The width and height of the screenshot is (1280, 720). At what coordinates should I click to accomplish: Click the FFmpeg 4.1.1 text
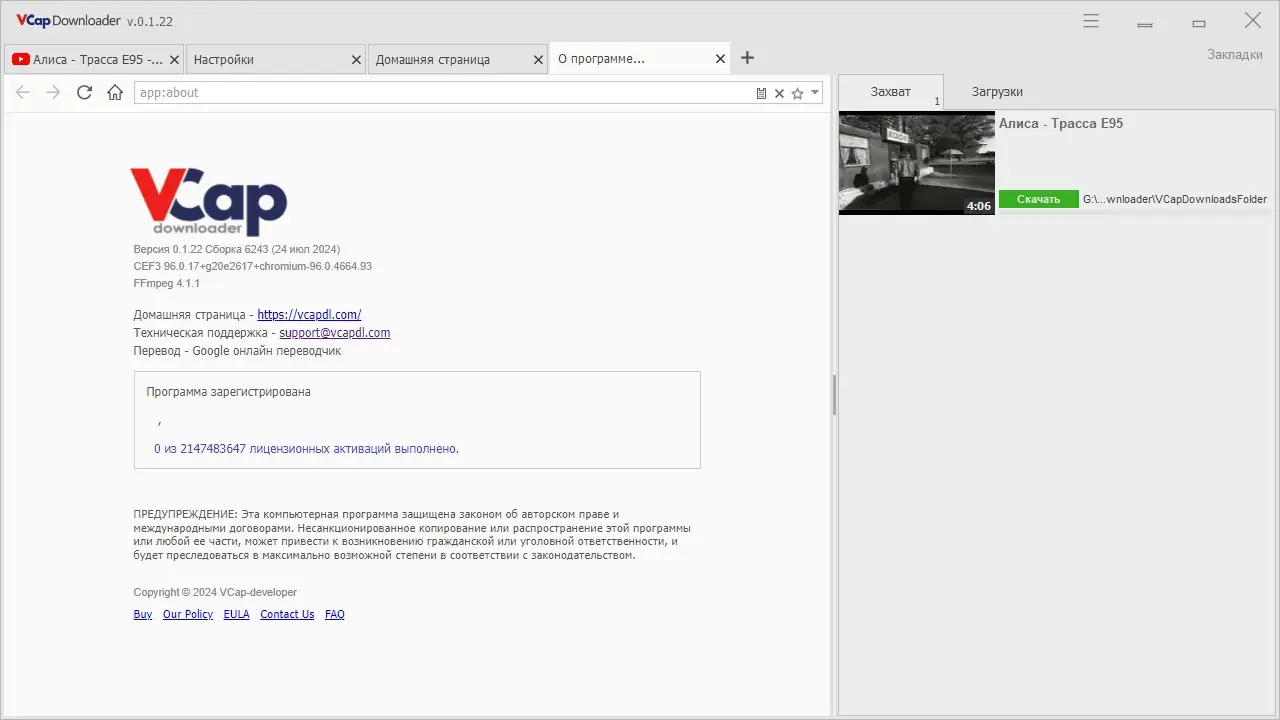(x=166, y=284)
